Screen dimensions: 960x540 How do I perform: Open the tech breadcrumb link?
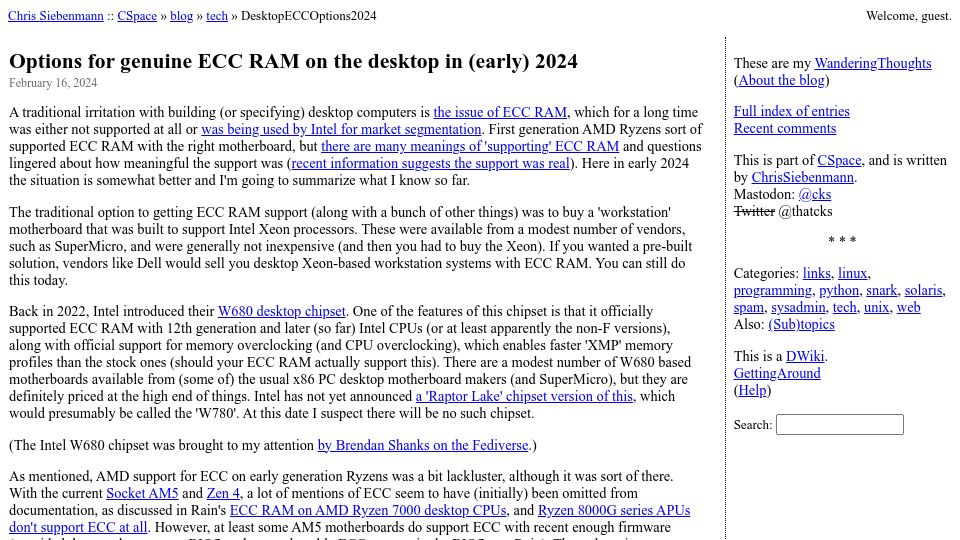pos(217,16)
